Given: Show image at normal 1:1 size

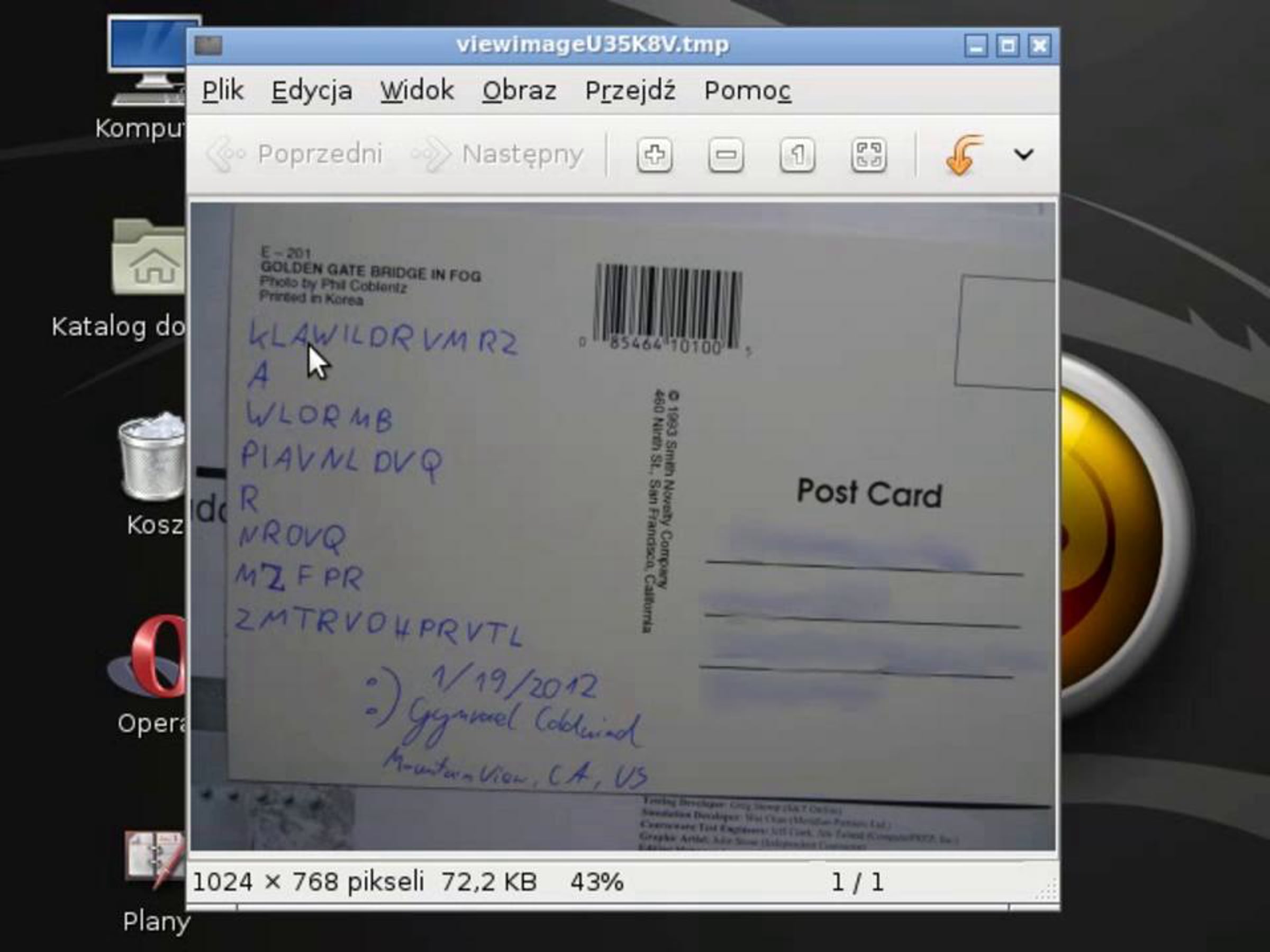Looking at the screenshot, I should point(797,154).
